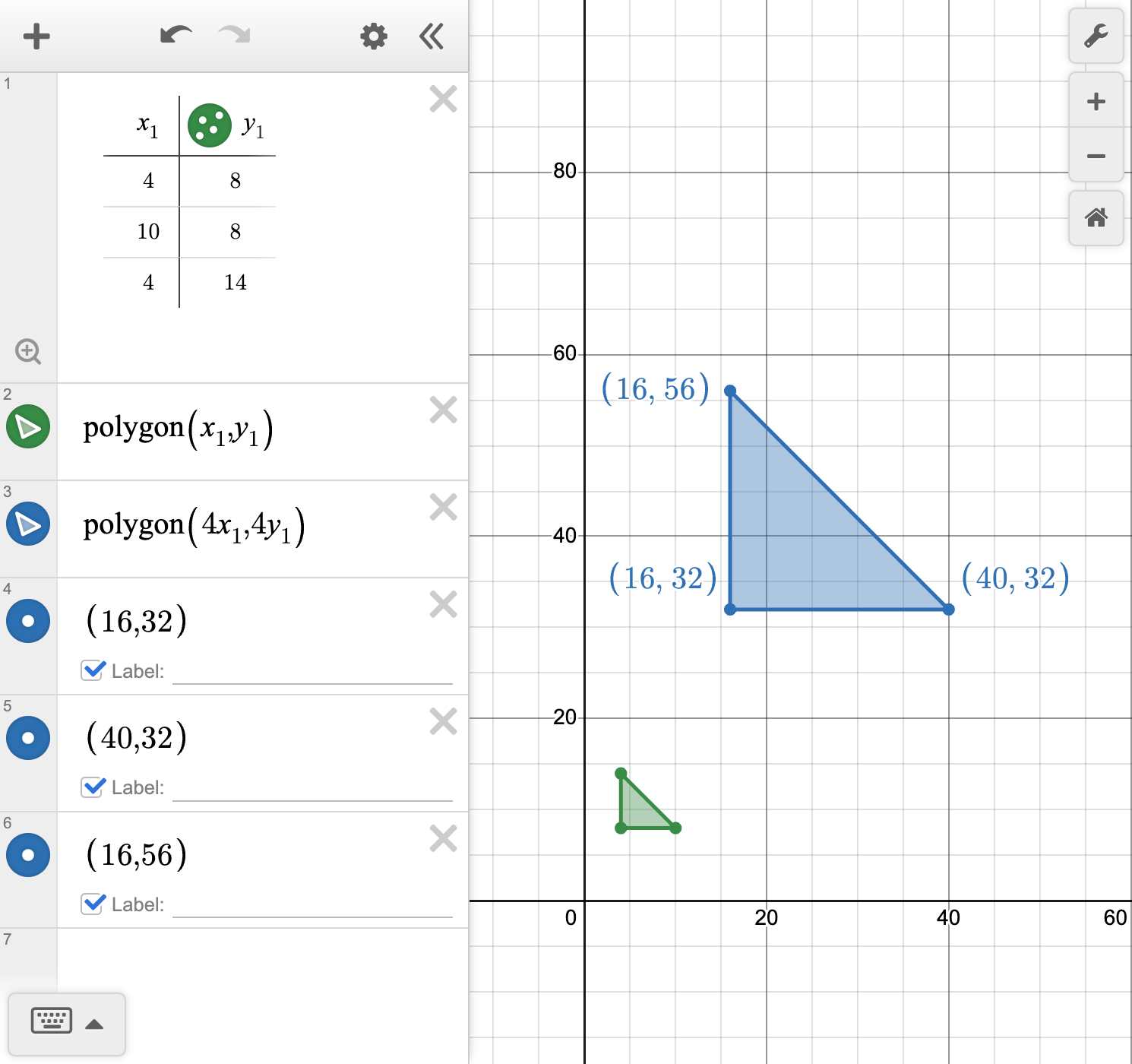Open the graph settings wrench

(1096, 36)
